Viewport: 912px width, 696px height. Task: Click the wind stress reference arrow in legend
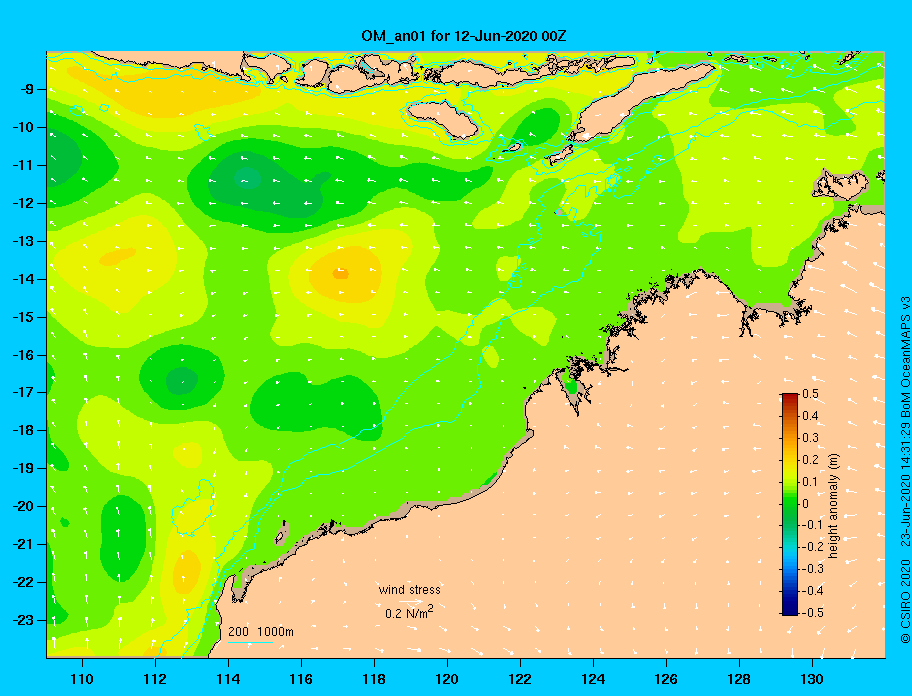411,601
